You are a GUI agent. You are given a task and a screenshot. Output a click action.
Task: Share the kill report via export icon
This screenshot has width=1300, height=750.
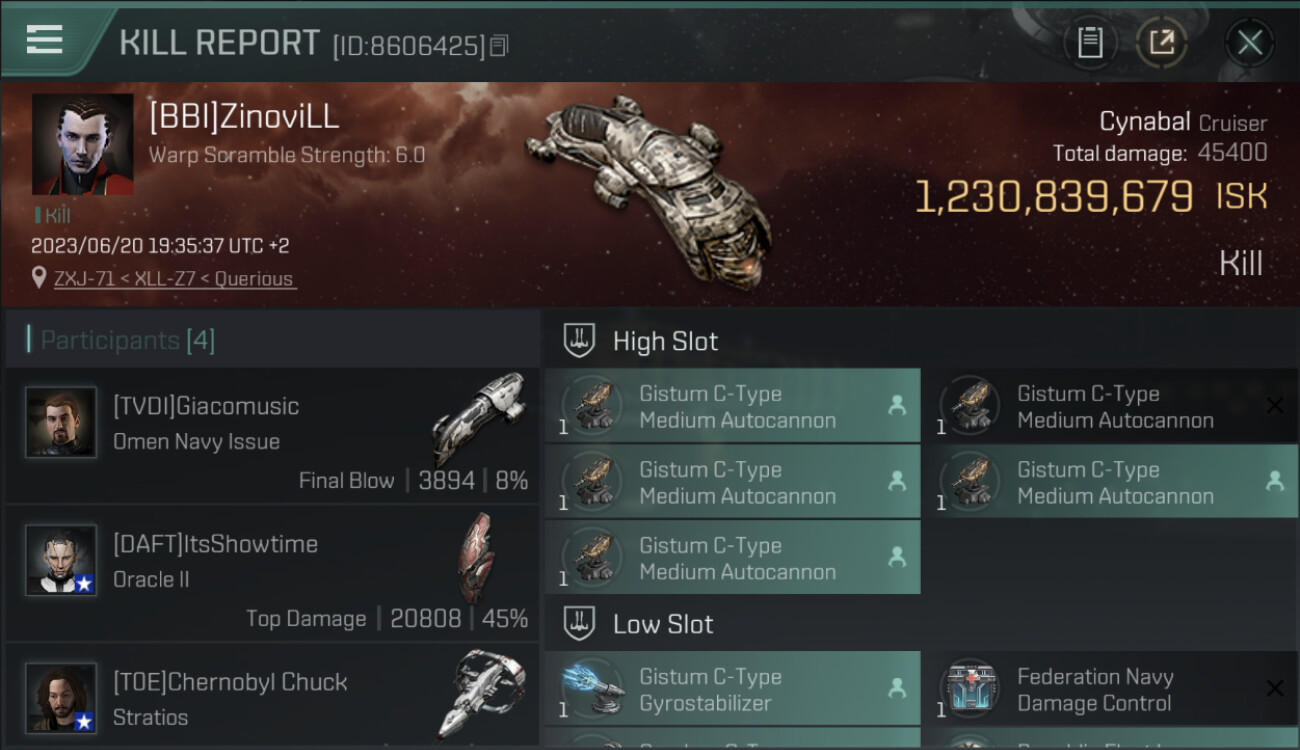point(1161,42)
